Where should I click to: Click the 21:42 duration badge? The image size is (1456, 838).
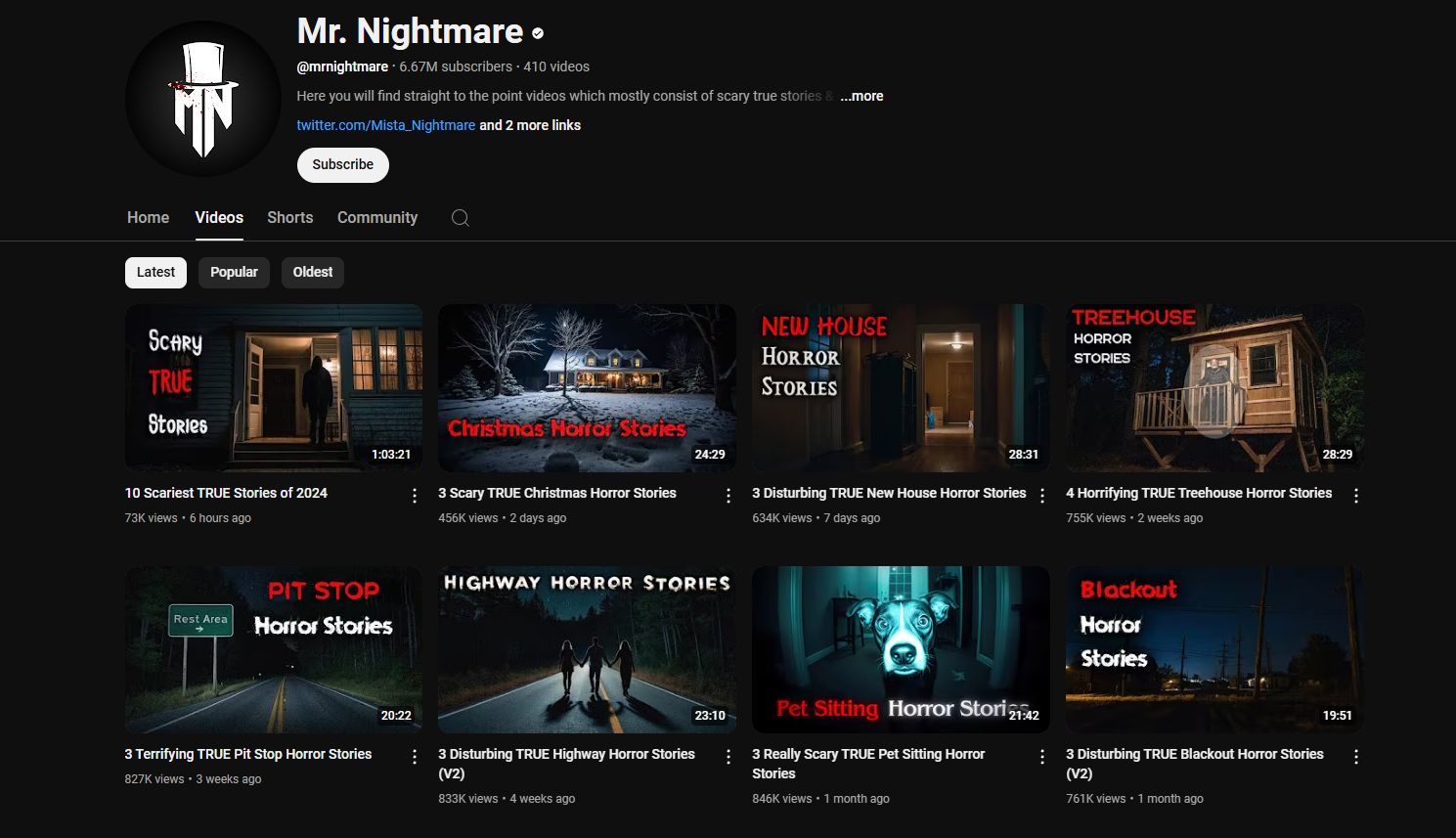pyautogui.click(x=1024, y=716)
